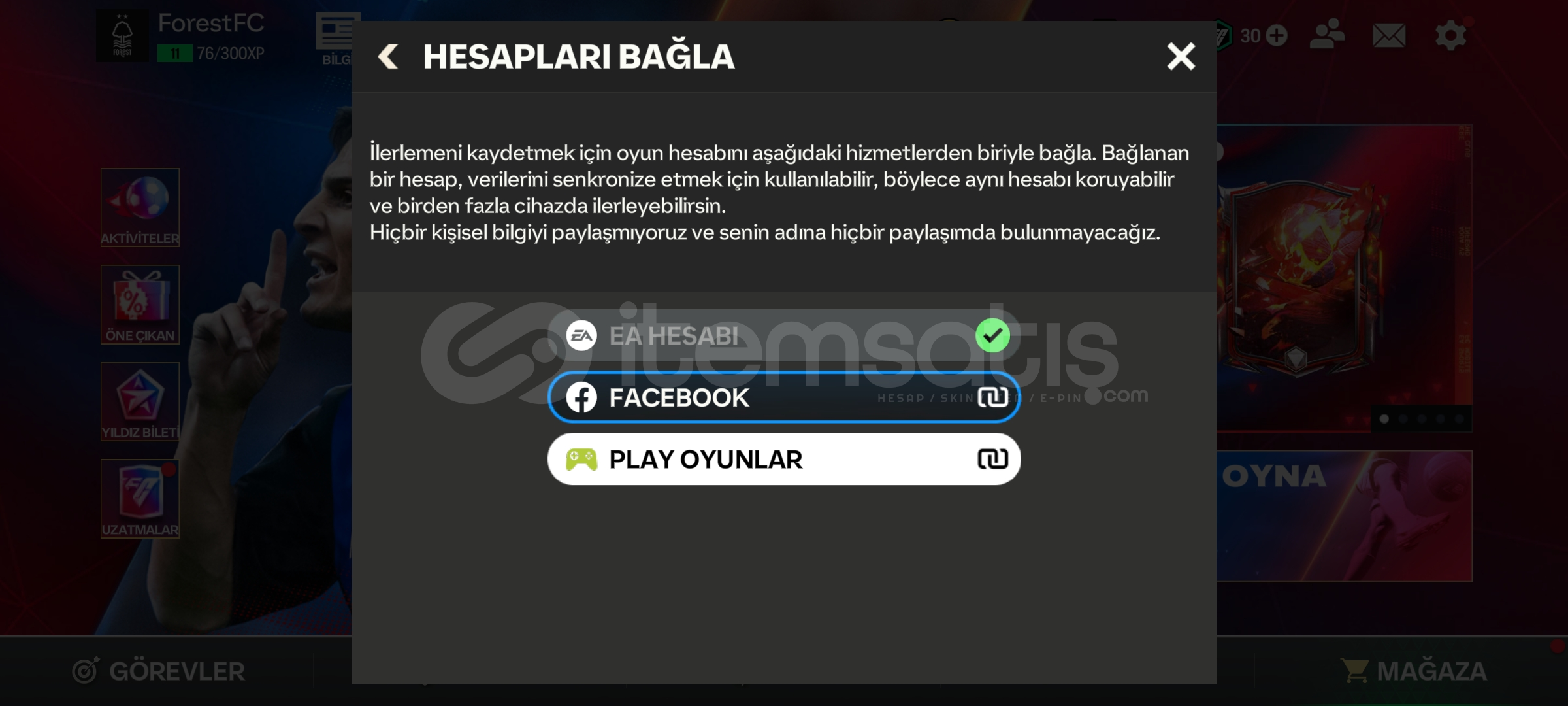This screenshot has height=706, width=1568.
Task: Switch to the MAĞAZA tab
Action: (1413, 671)
